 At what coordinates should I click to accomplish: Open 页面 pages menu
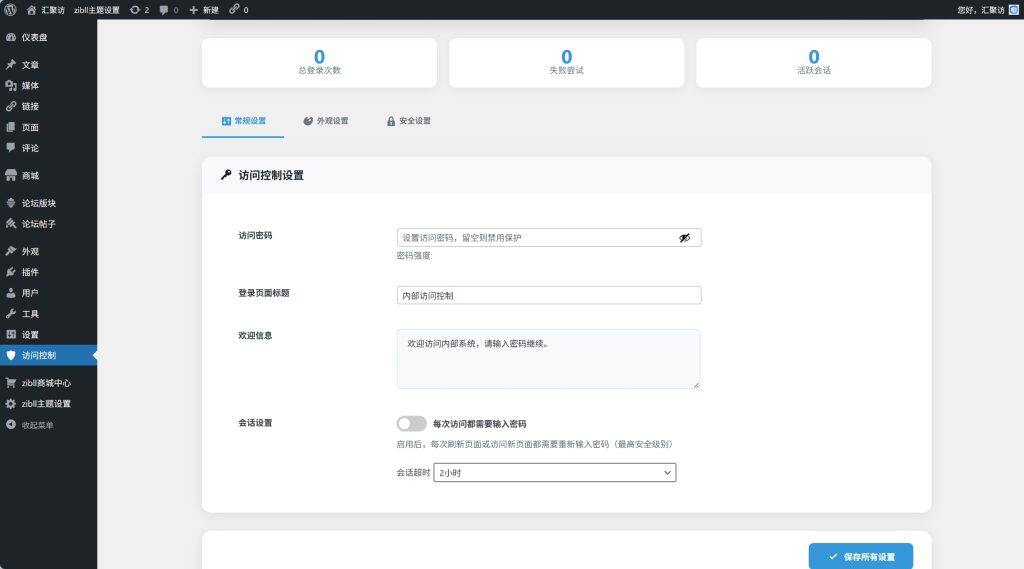tap(48, 127)
